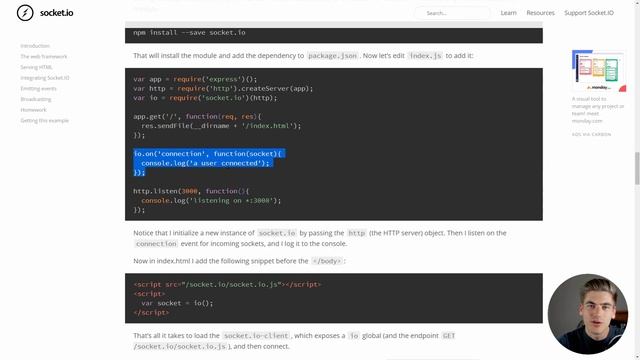Screen dimensions: 640x360
Task: Click the http.listen(3000 code line
Action: (x=191, y=191)
